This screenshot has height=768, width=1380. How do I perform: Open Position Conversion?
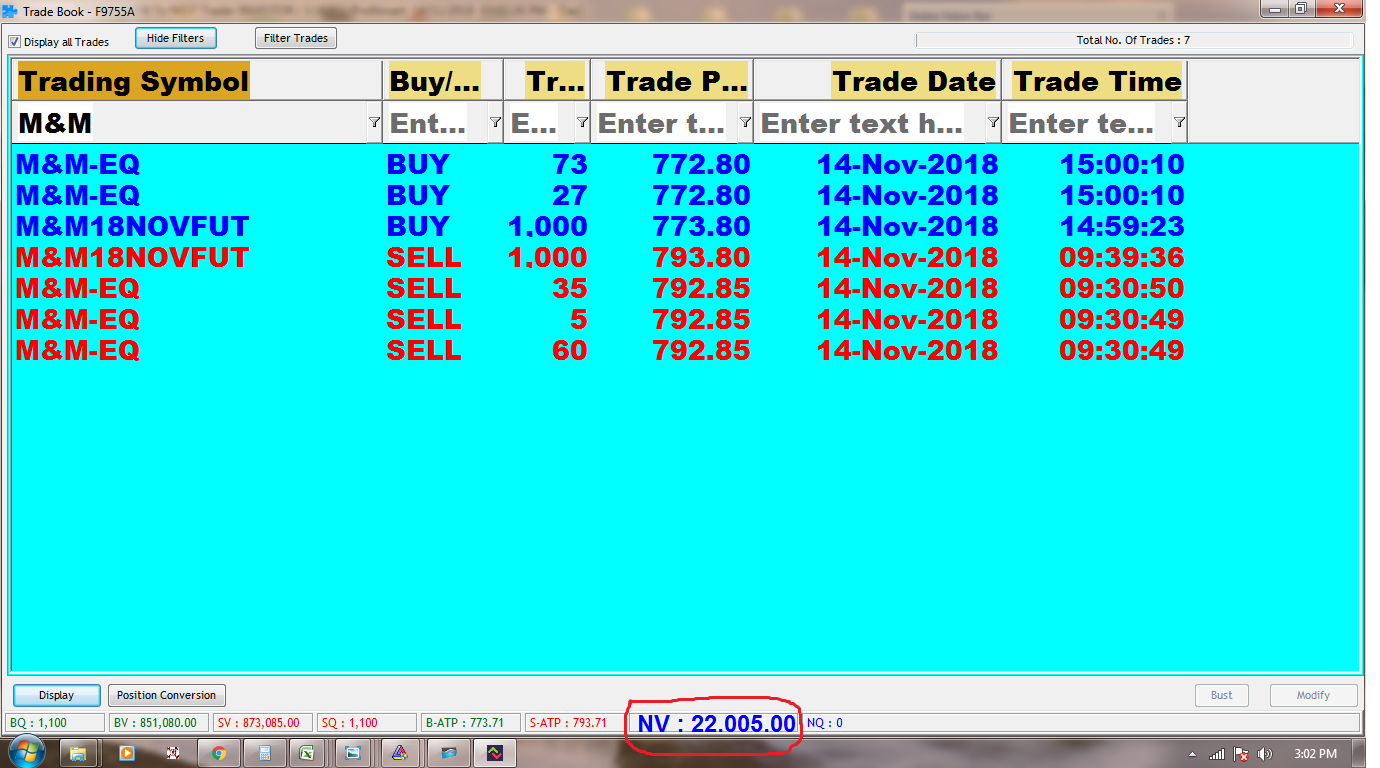point(166,695)
